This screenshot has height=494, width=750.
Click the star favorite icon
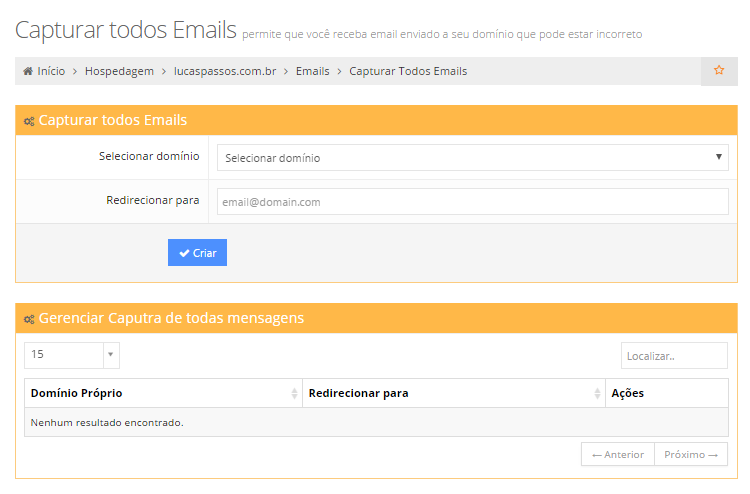tap(718, 71)
